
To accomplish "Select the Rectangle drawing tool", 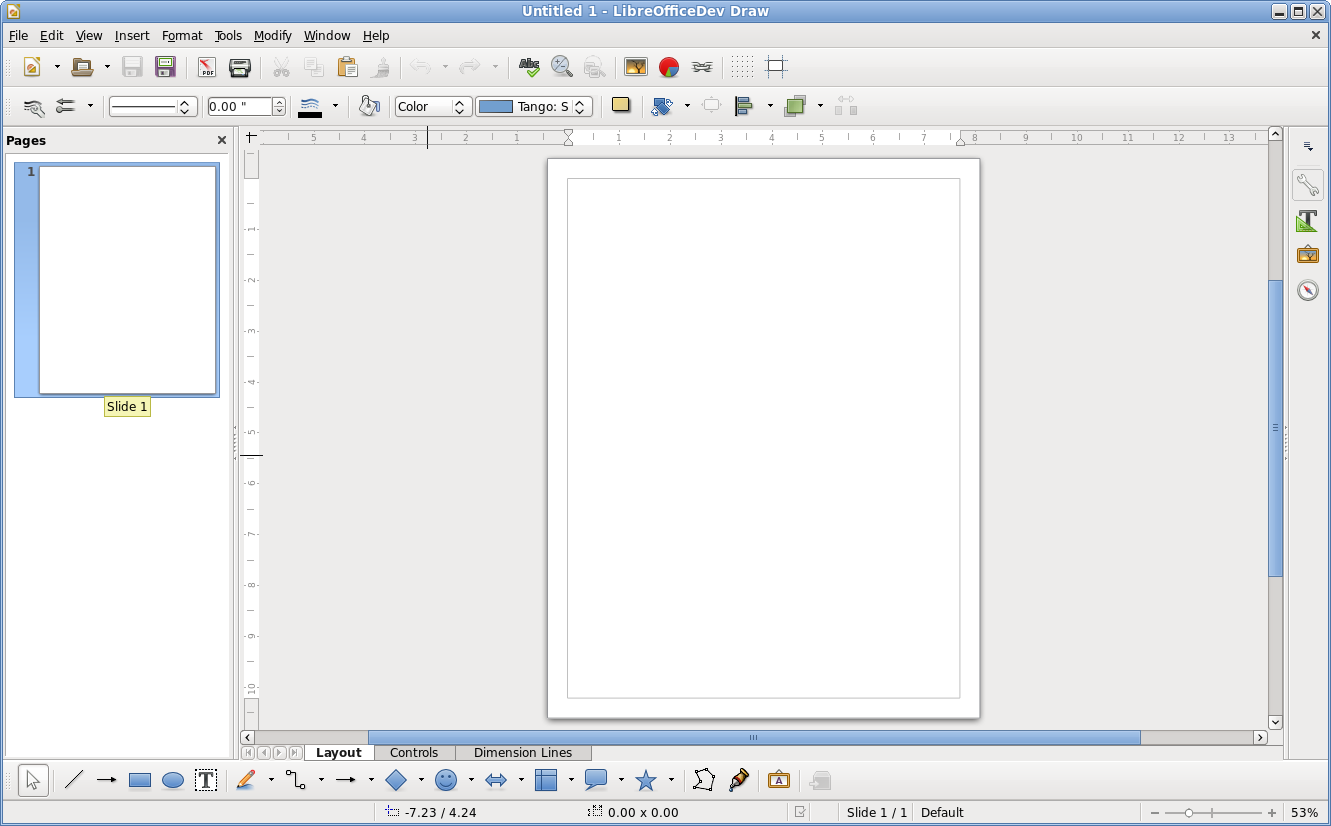I will click(x=140, y=781).
